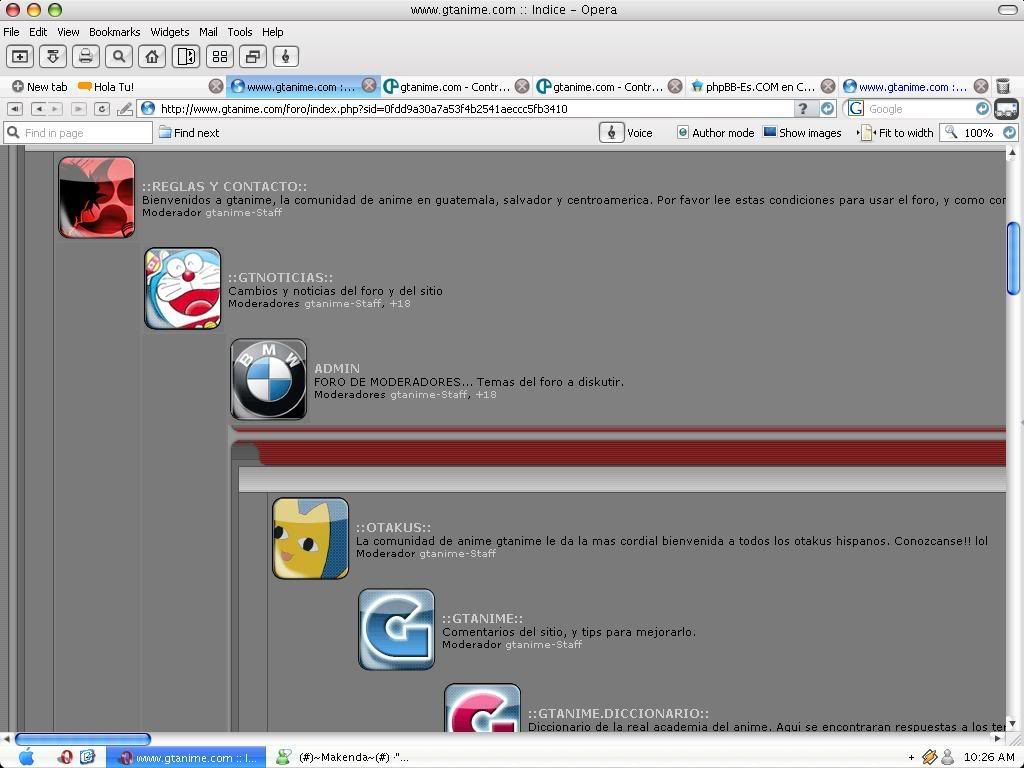1024x768 pixels.
Task: Open the ::GTNOTICIAS:: forum link
Action: [280, 278]
